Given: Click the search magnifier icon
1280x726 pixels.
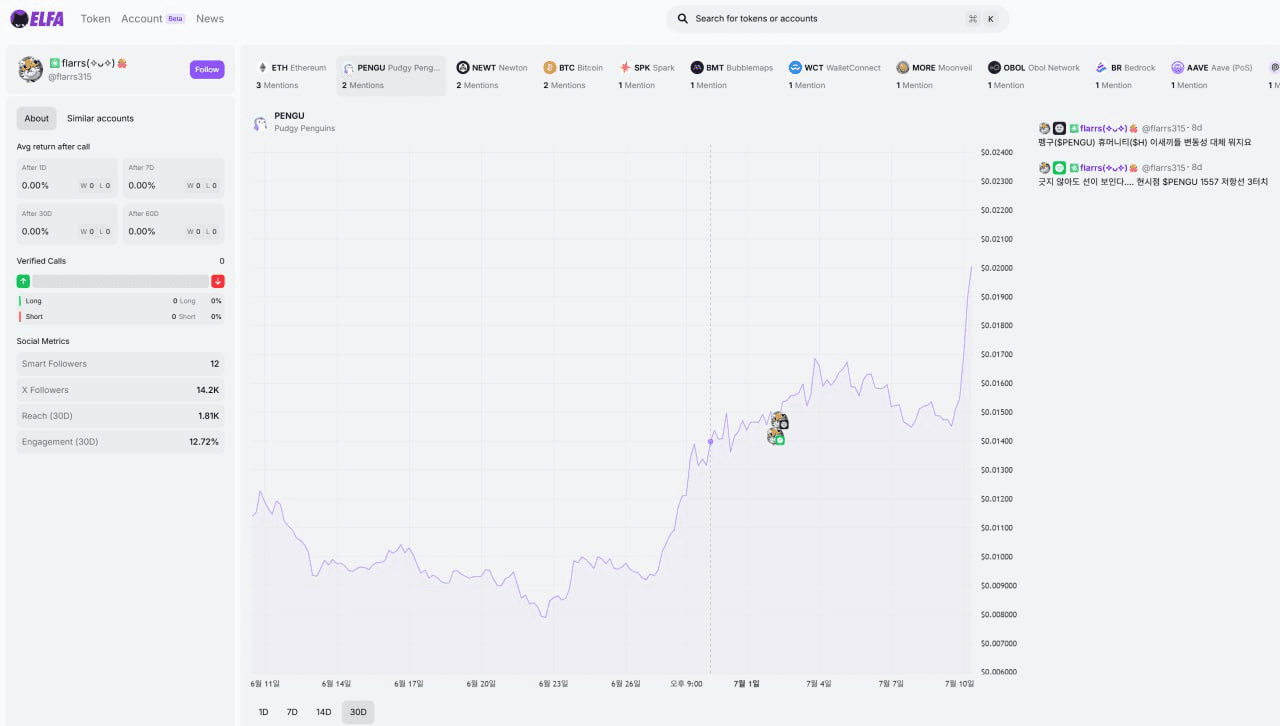Looking at the screenshot, I should tap(683, 19).
